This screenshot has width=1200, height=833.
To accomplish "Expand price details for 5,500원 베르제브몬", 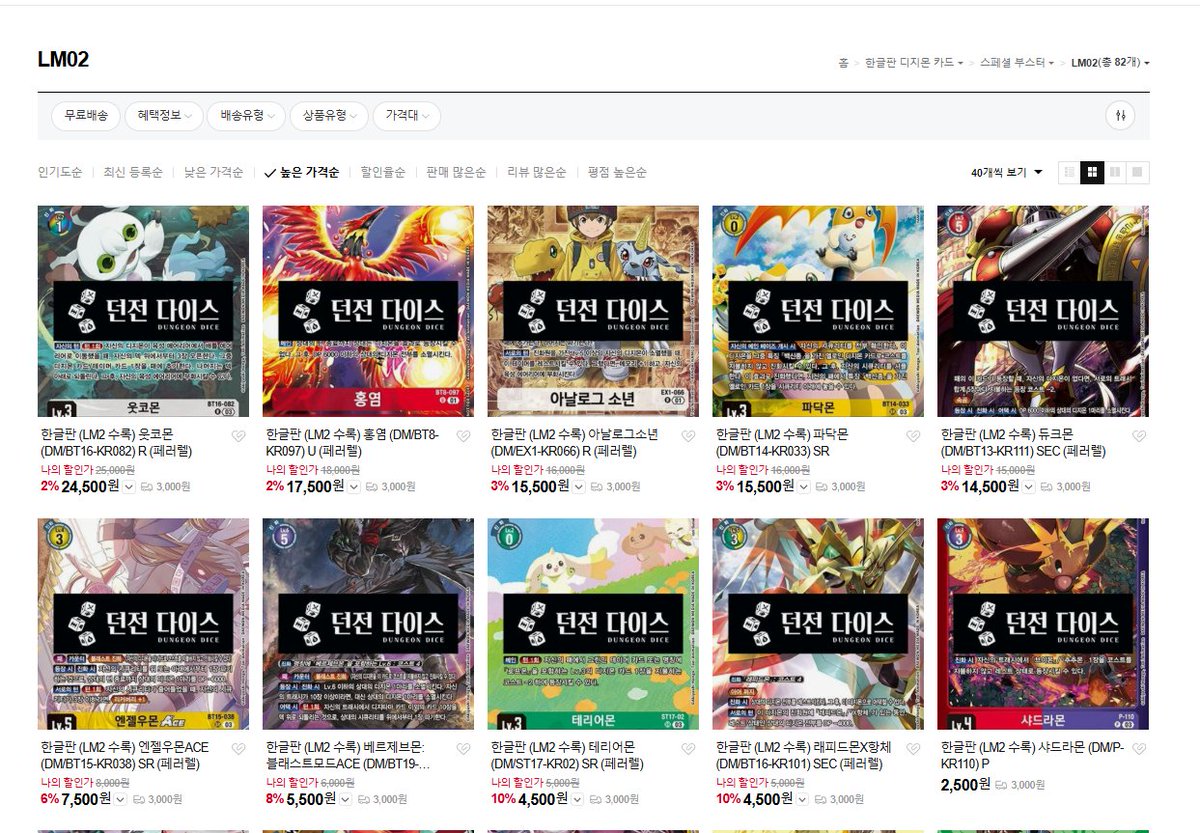I will [x=346, y=800].
